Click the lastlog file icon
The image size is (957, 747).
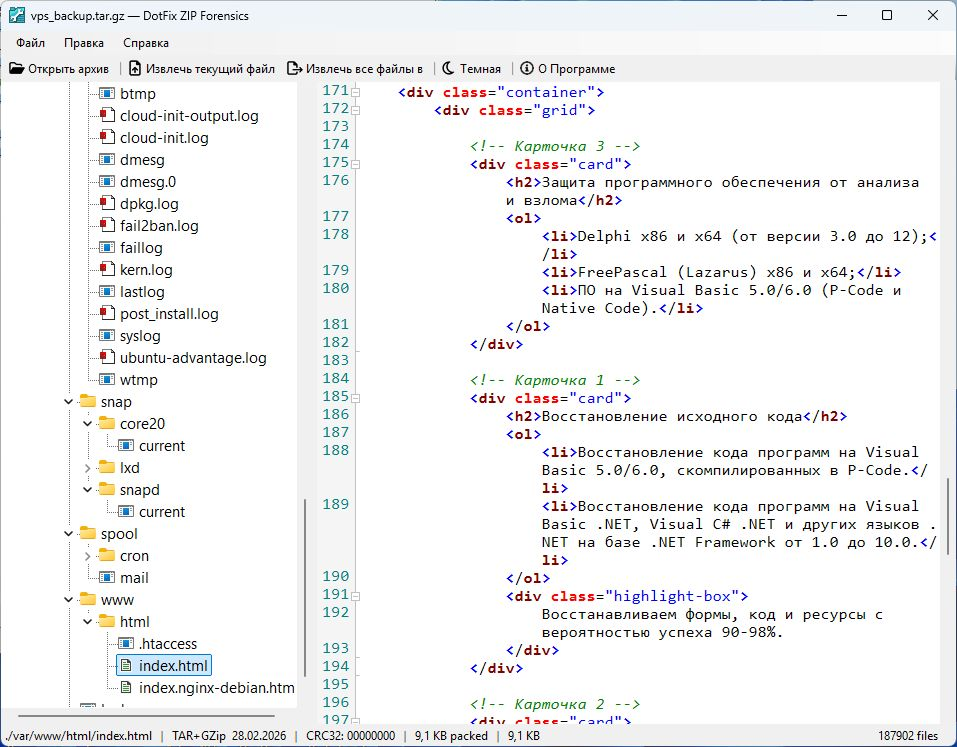[x=107, y=291]
